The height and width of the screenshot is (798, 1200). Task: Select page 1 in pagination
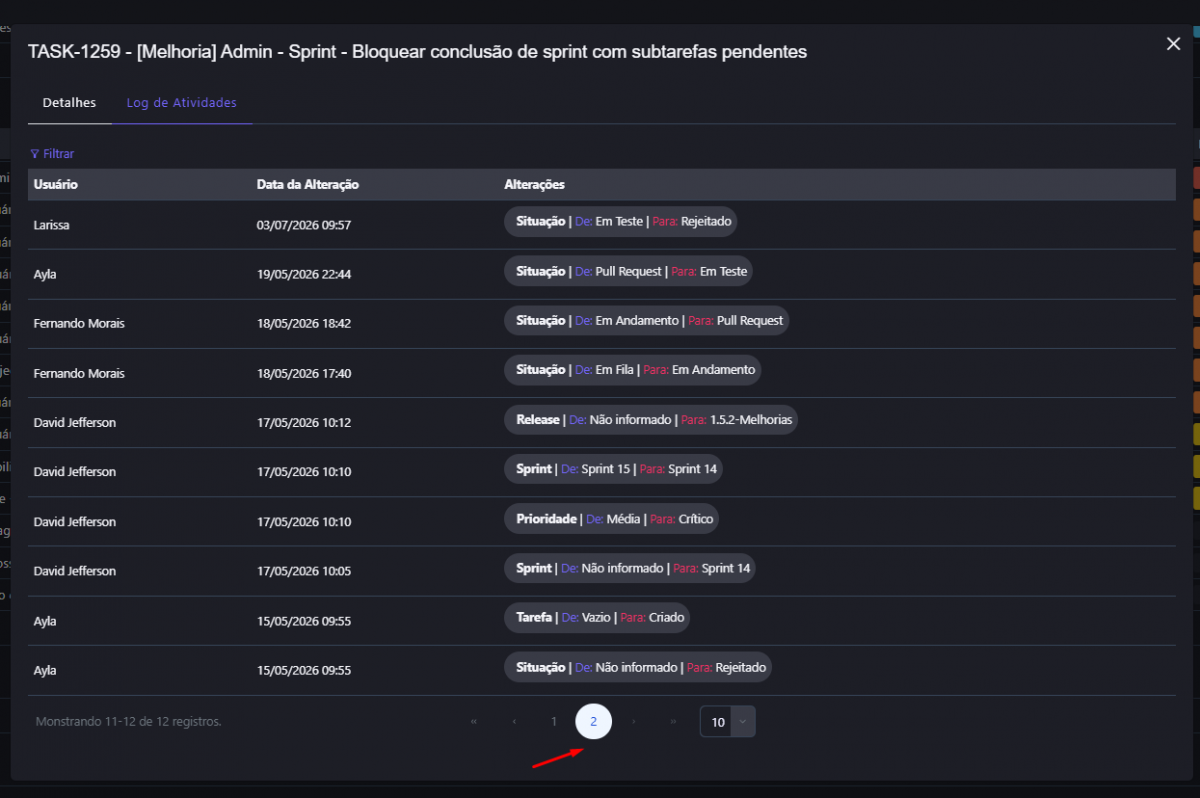click(554, 721)
